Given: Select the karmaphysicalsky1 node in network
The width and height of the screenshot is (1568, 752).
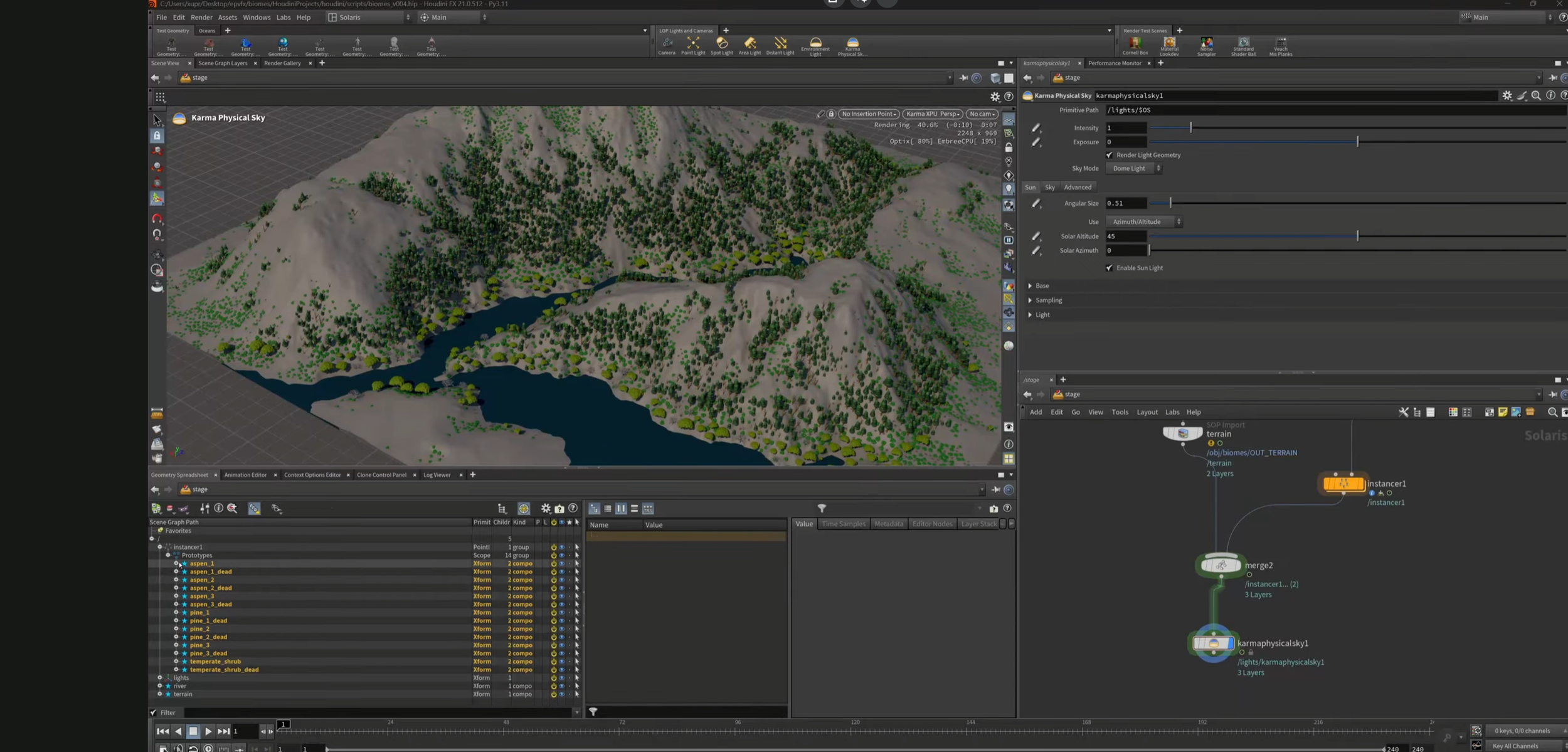Looking at the screenshot, I should [1213, 643].
